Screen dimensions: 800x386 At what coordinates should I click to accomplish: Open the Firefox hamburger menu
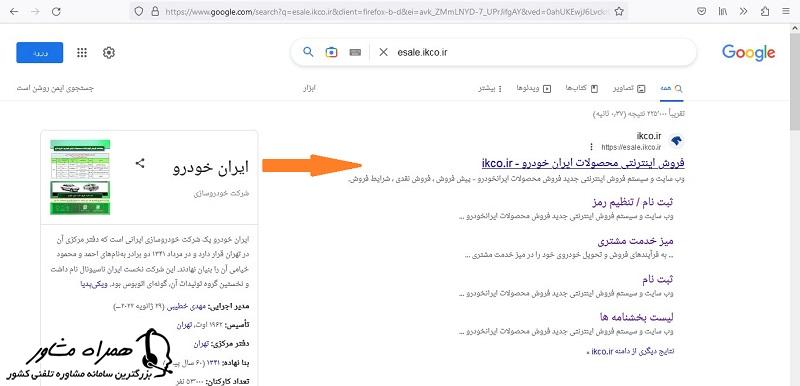(786, 11)
